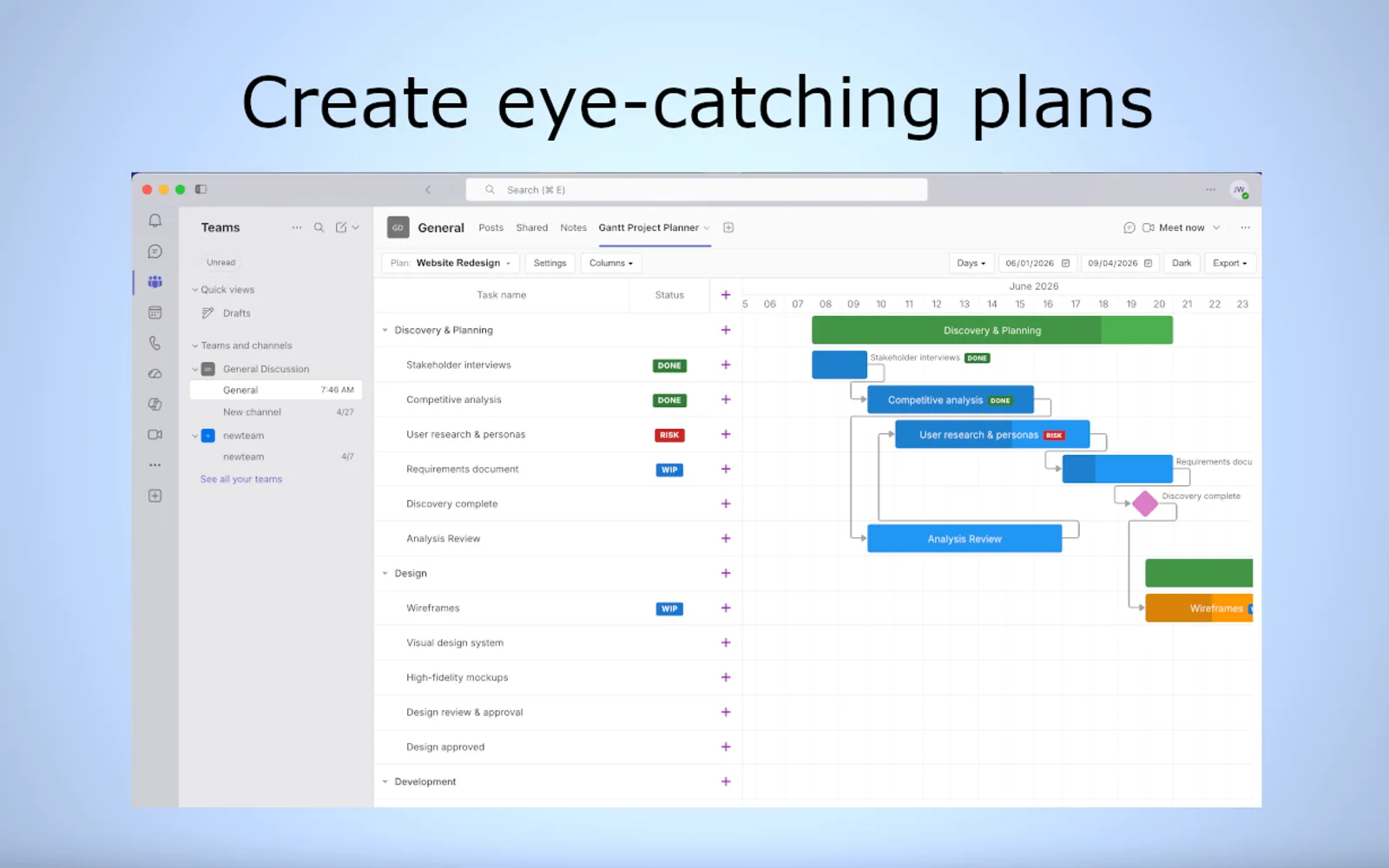The image size is (1389, 868).
Task: Click the Settings button
Action: [x=550, y=263]
